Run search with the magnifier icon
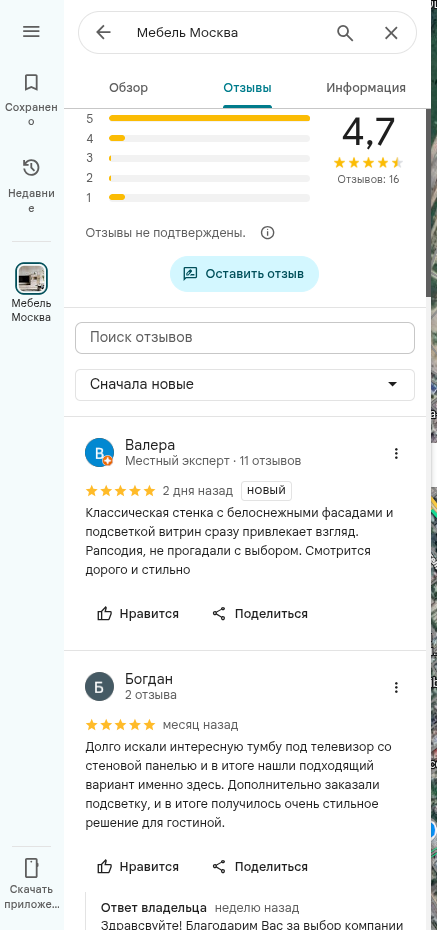437x930 pixels. pyautogui.click(x=345, y=33)
